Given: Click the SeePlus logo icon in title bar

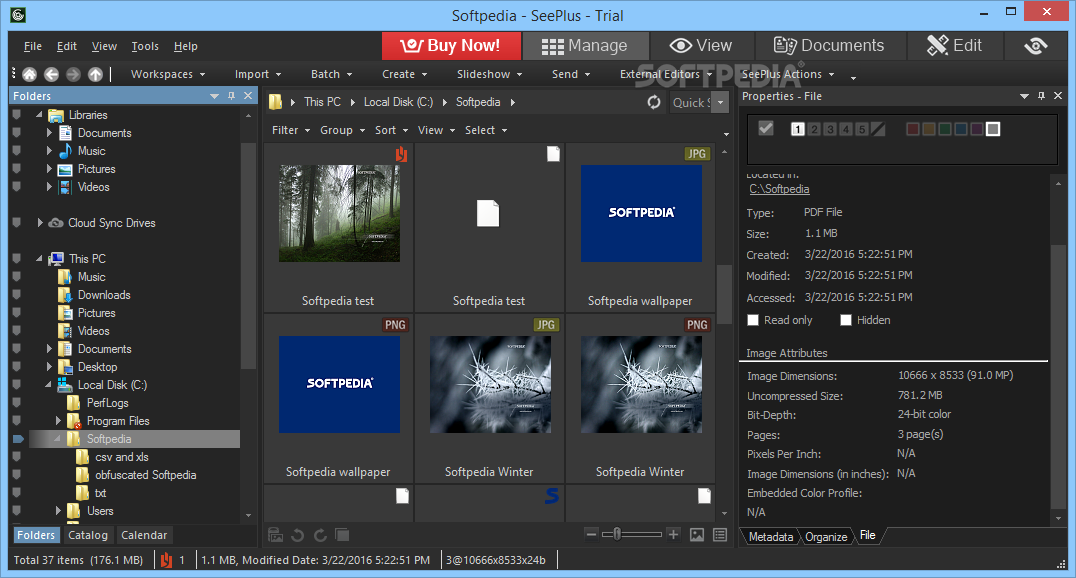Looking at the screenshot, I should point(18,14).
